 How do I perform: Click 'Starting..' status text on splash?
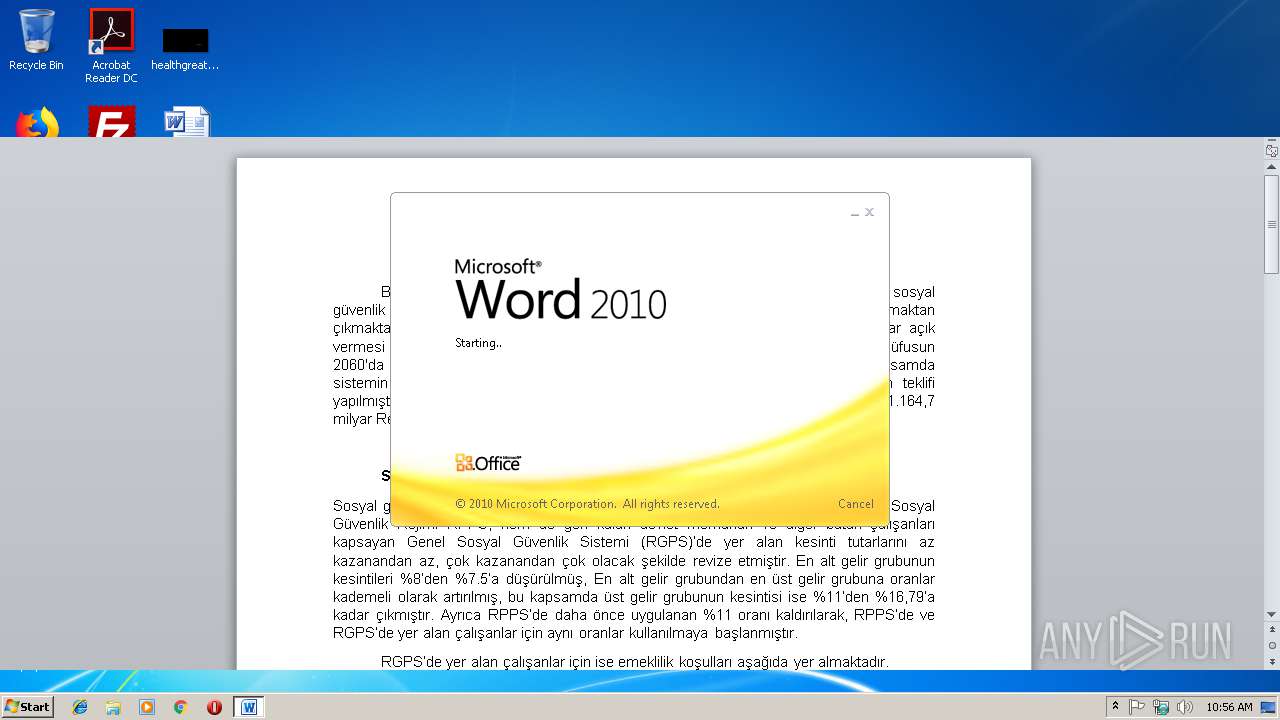479,343
